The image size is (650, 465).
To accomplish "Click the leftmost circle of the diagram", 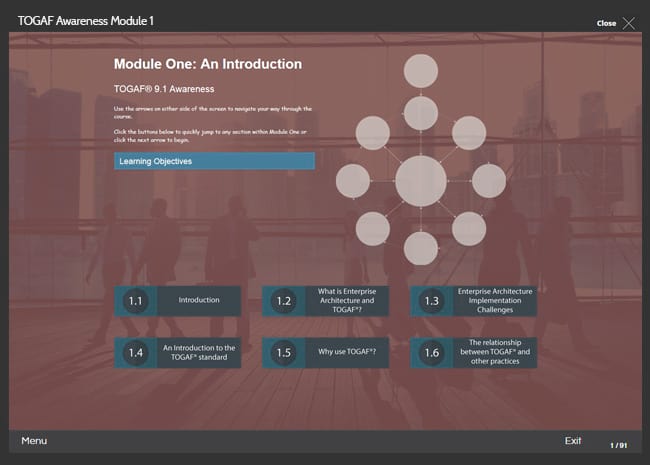I will 353,181.
